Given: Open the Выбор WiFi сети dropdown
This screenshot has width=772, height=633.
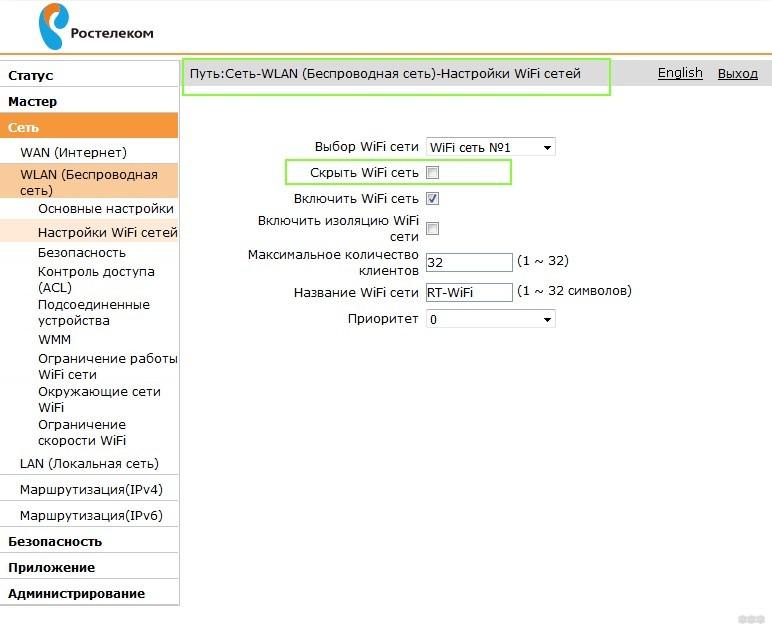Looking at the screenshot, I should (x=490, y=147).
